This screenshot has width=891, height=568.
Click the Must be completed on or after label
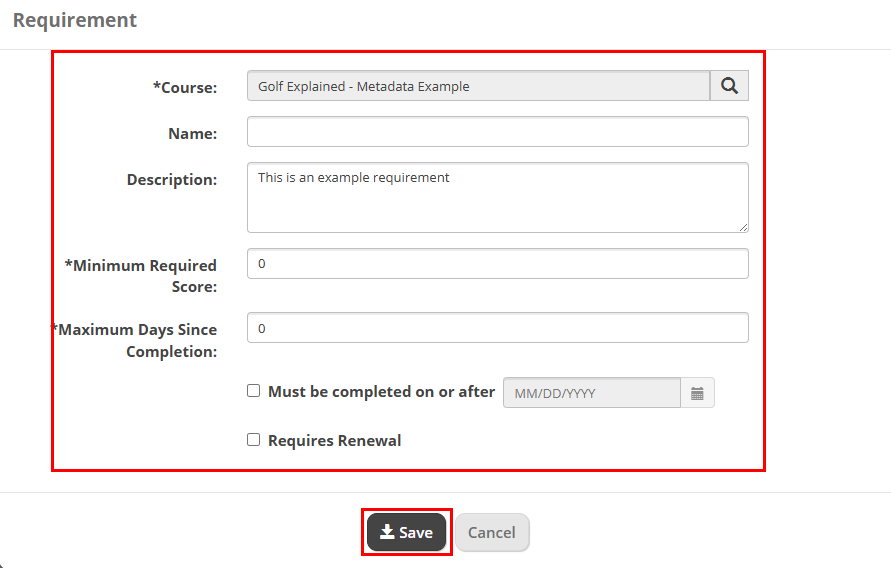pyautogui.click(x=381, y=392)
